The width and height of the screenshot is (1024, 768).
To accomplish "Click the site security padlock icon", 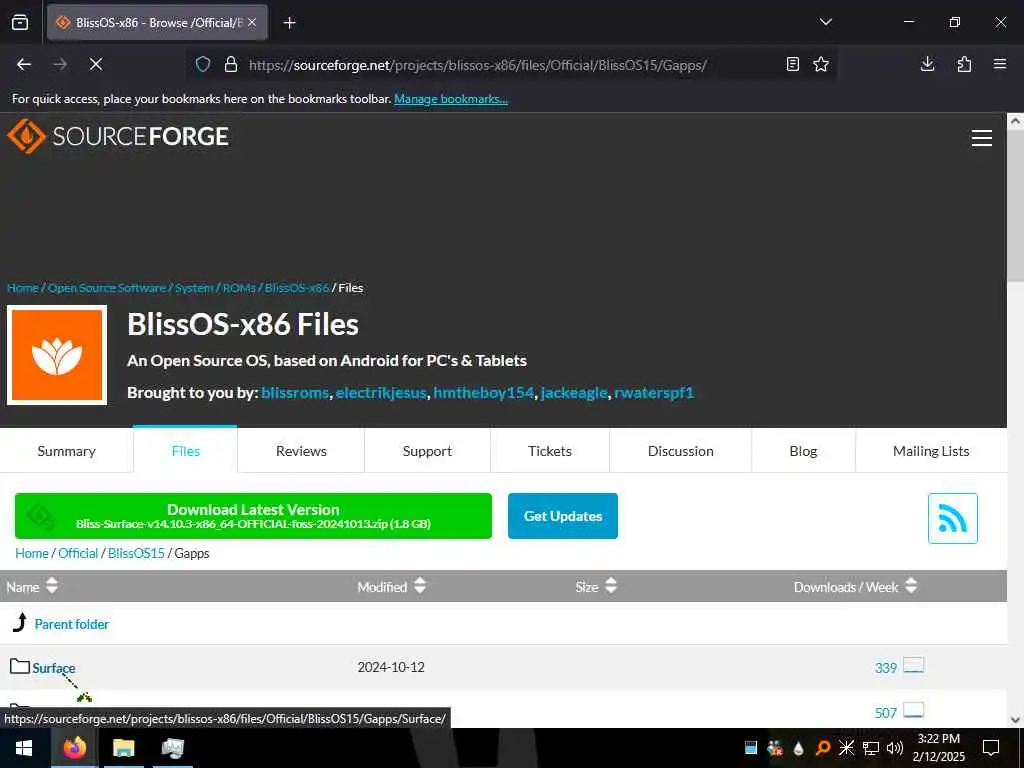I will [231, 64].
